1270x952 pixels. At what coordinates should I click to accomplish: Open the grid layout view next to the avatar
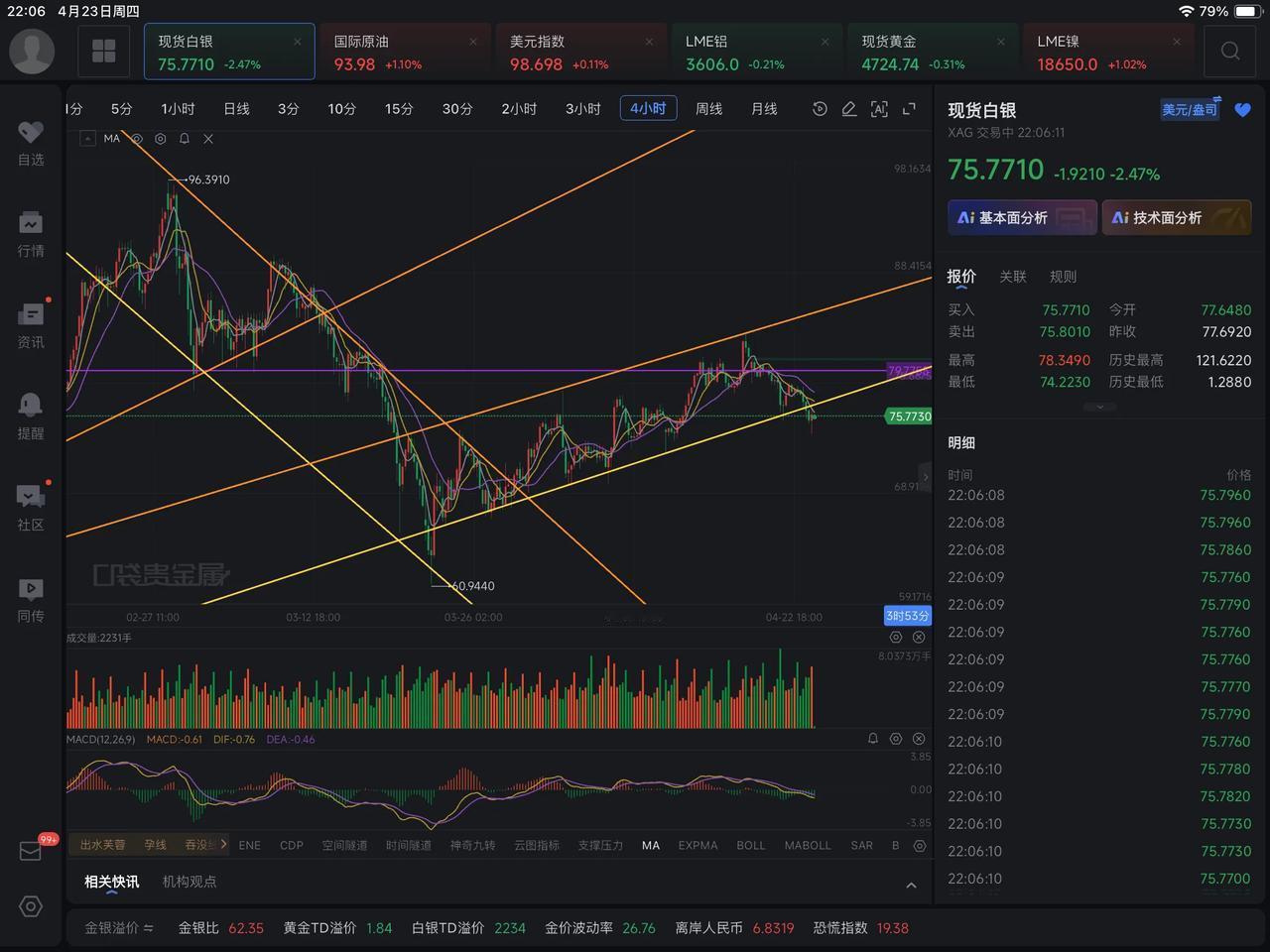pyautogui.click(x=104, y=51)
